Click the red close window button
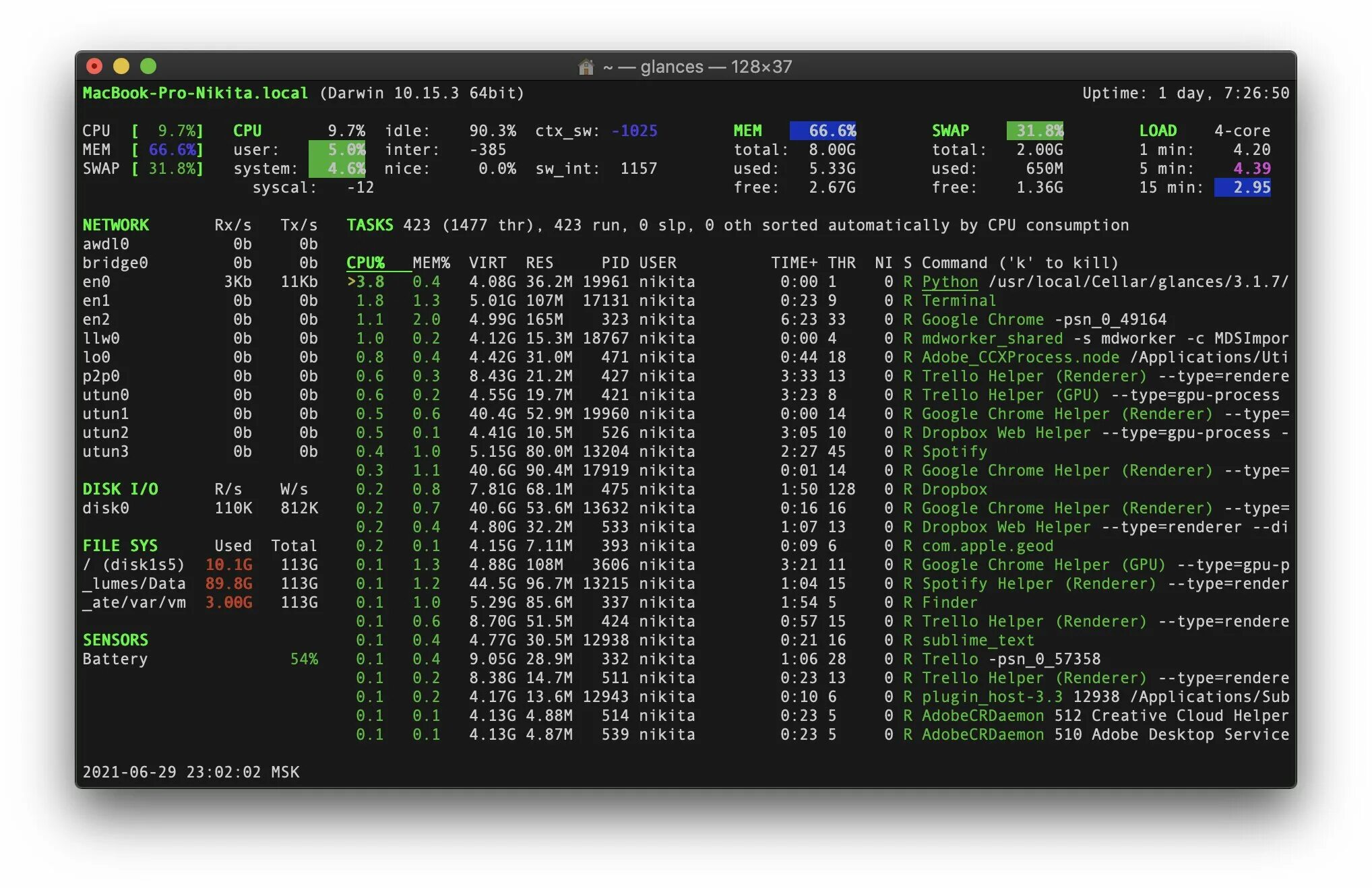Image resolution: width=1372 pixels, height=888 pixels. pyautogui.click(x=94, y=66)
